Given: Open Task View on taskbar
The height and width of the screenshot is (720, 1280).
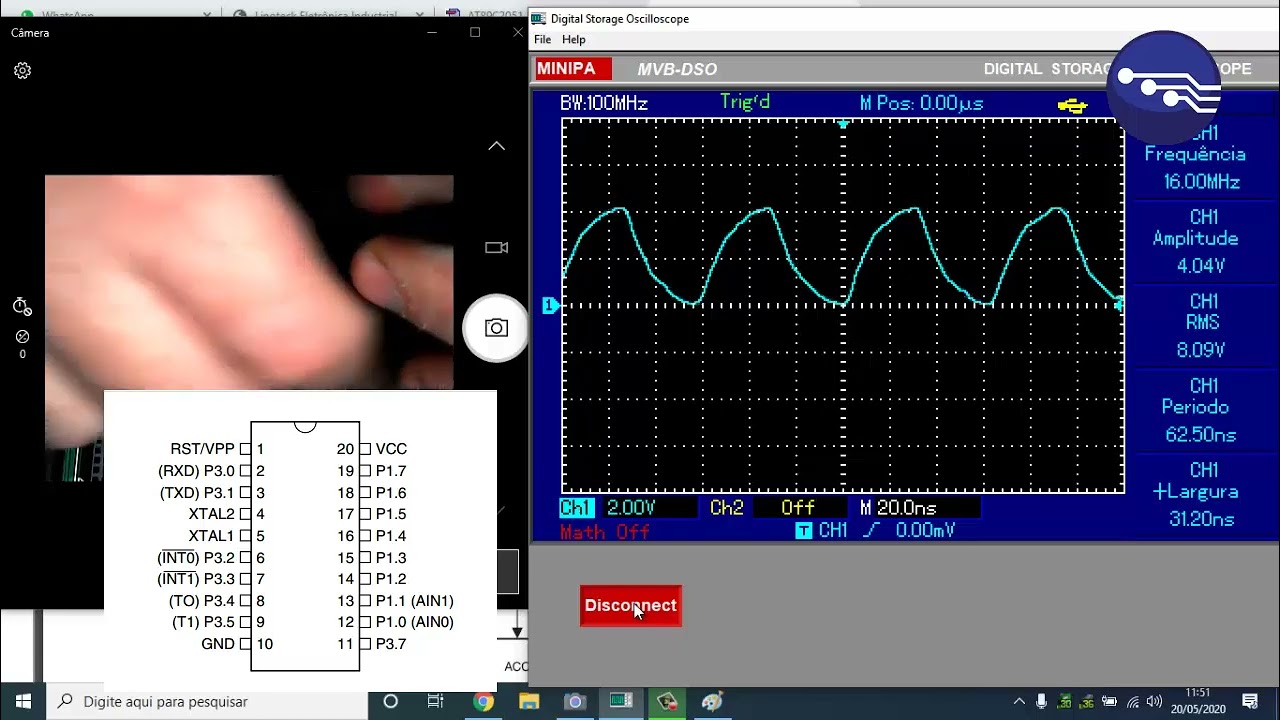Looking at the screenshot, I should tap(436, 702).
